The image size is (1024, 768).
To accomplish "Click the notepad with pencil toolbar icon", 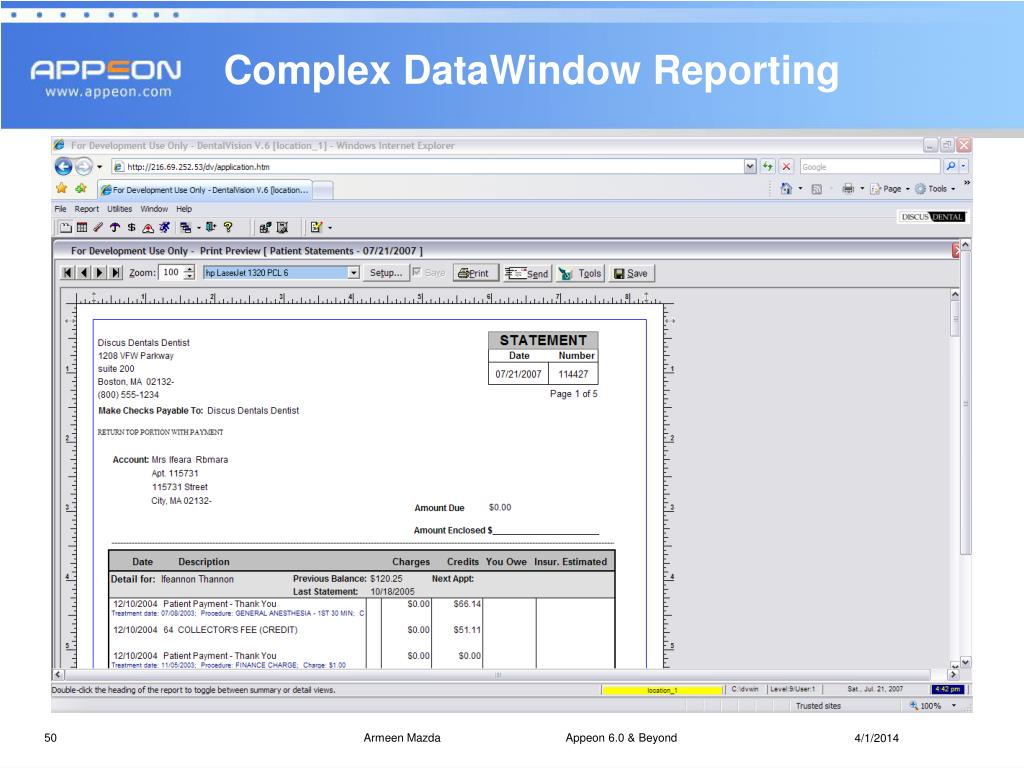I will (x=317, y=227).
